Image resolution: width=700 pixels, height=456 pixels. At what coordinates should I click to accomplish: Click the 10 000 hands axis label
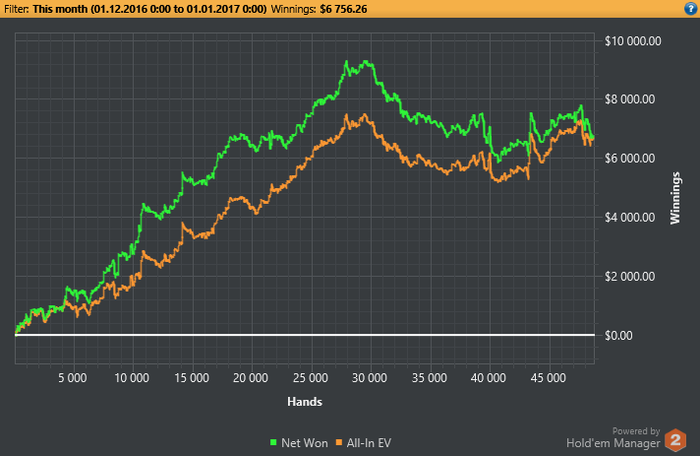tap(132, 378)
